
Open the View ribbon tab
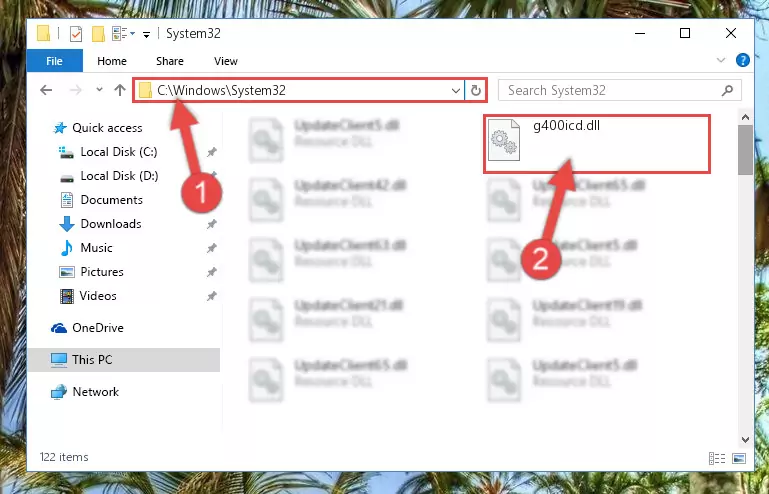[226, 61]
